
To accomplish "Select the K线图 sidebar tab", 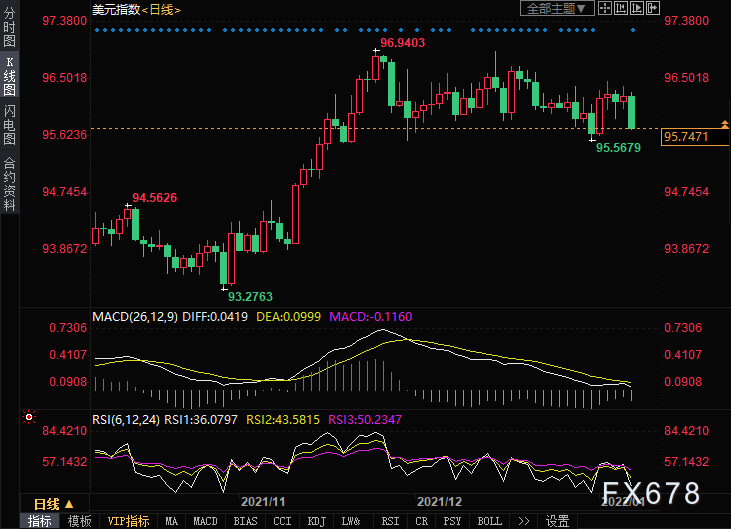I will click(x=9, y=76).
